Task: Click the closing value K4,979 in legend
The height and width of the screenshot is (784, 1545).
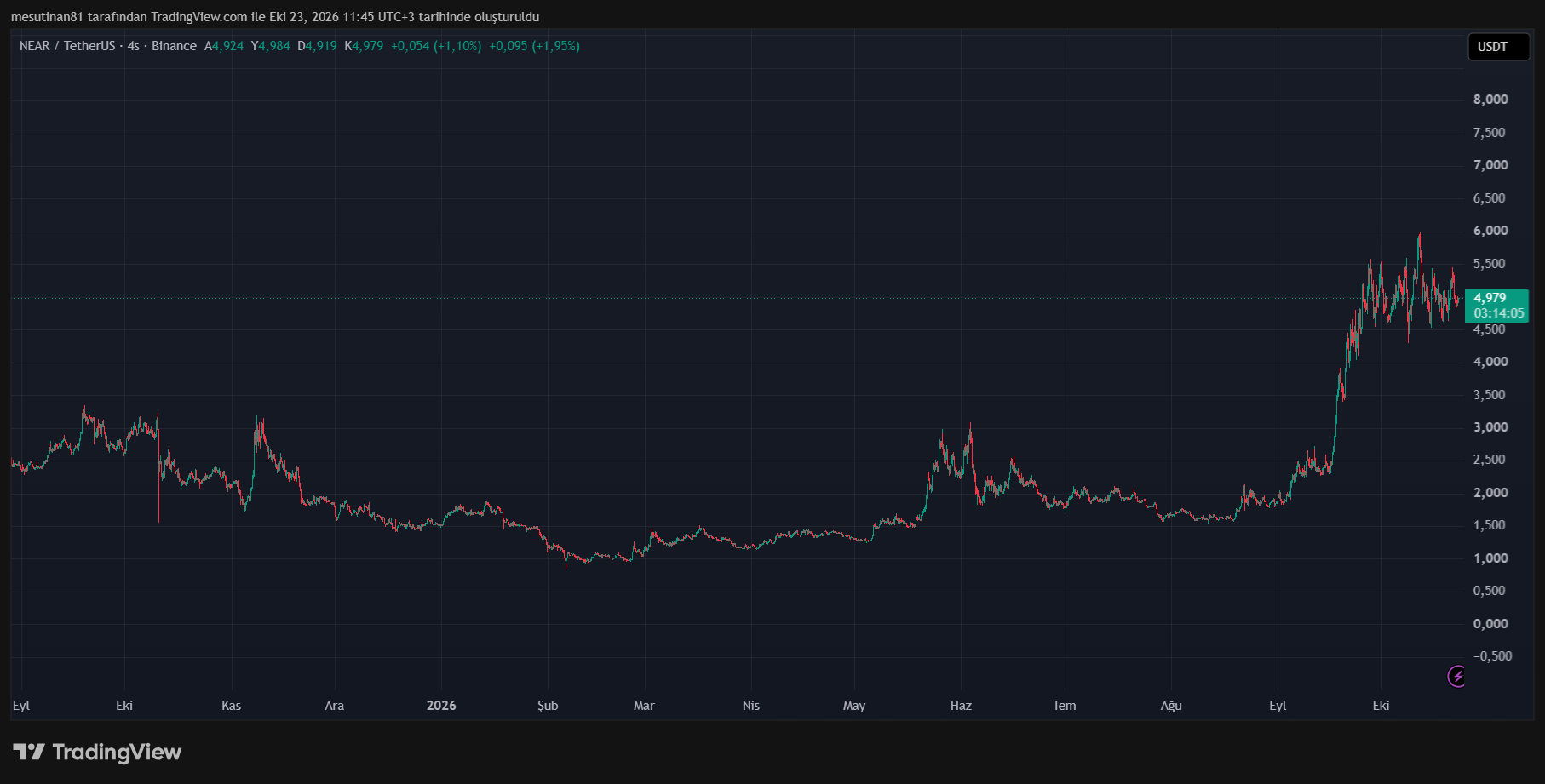Action: coord(364,46)
